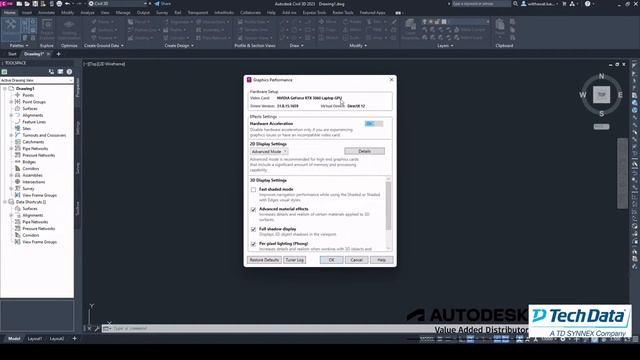Image resolution: width=640 pixels, height=360 pixels.
Task: Click the S compass letter on ViewCube
Action: [x=602, y=113]
